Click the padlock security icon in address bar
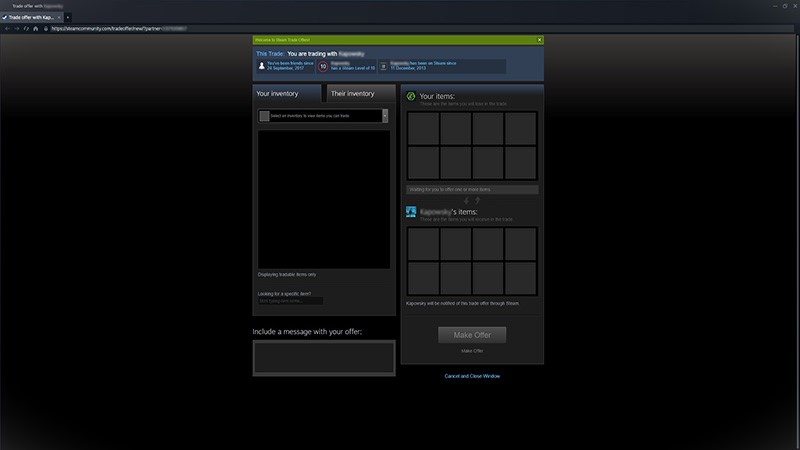 coord(46,29)
